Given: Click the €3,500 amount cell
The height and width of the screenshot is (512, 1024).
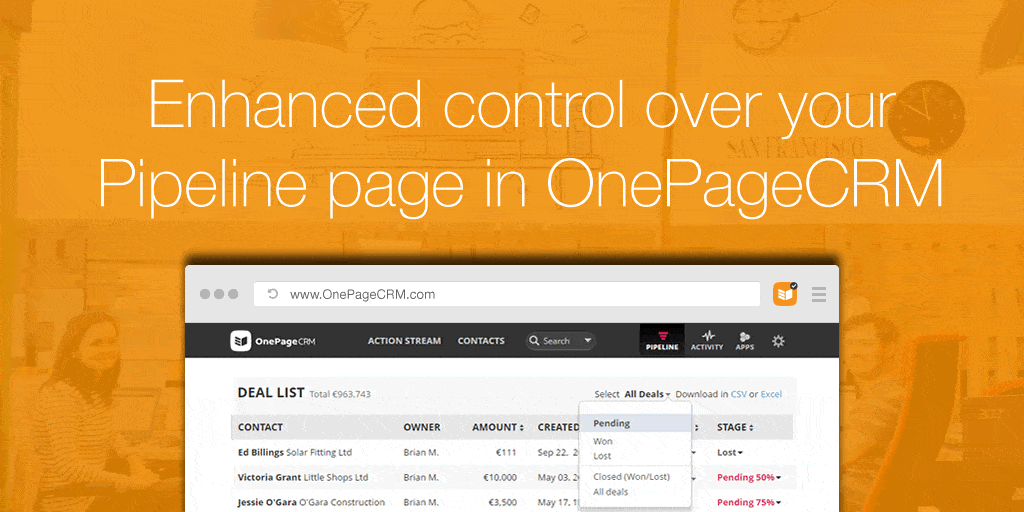Looking at the screenshot, I should coord(503,502).
